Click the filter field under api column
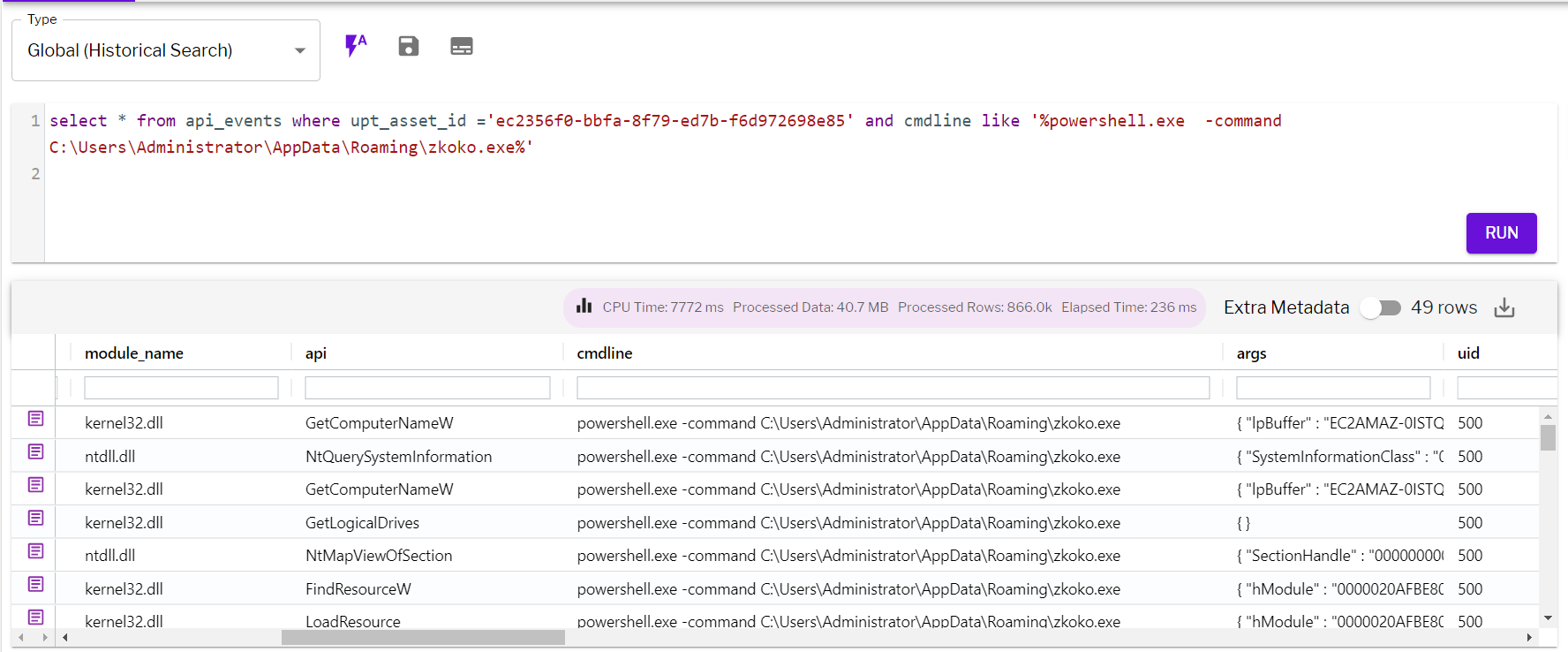 427,388
